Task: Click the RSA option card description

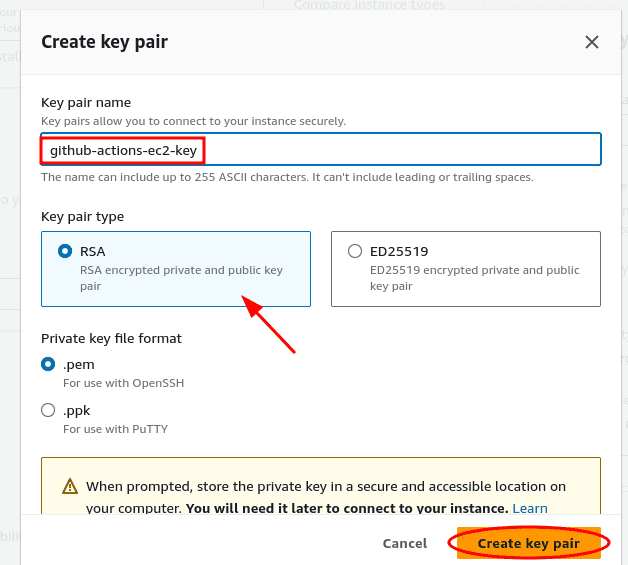Action: tap(181, 278)
